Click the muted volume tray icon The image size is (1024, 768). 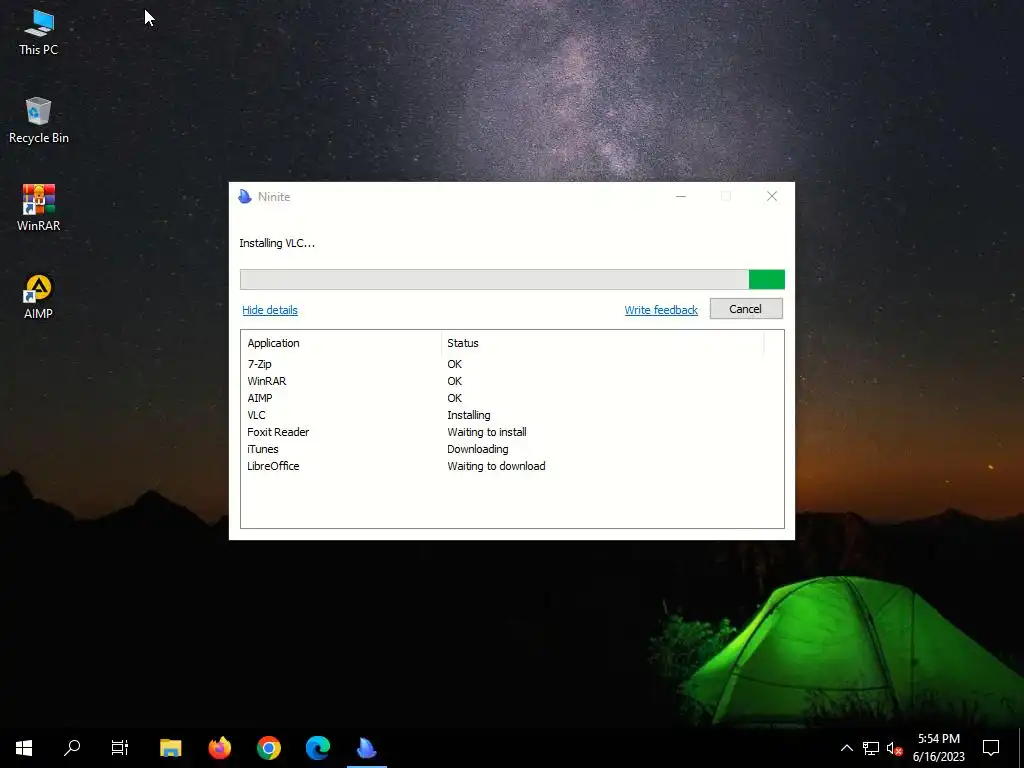point(894,748)
